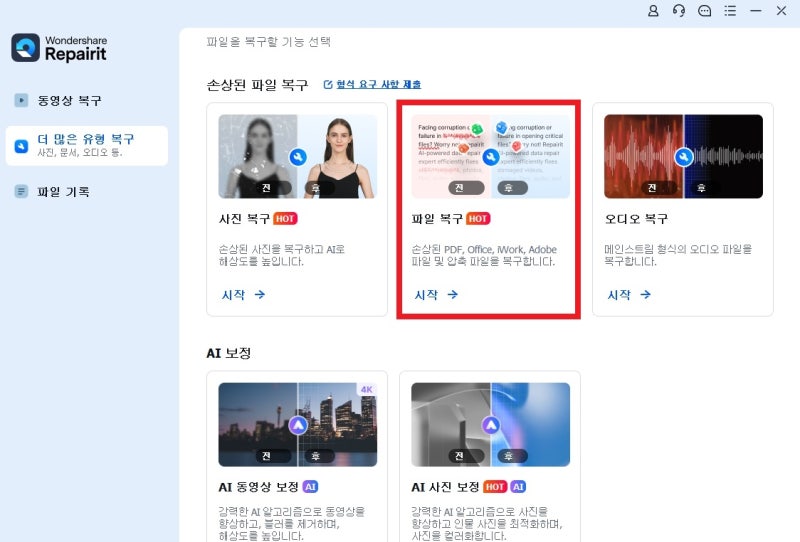Click the AI 사진 보정 abstract thumbnail
This screenshot has height=542, width=800.
pos(491,425)
